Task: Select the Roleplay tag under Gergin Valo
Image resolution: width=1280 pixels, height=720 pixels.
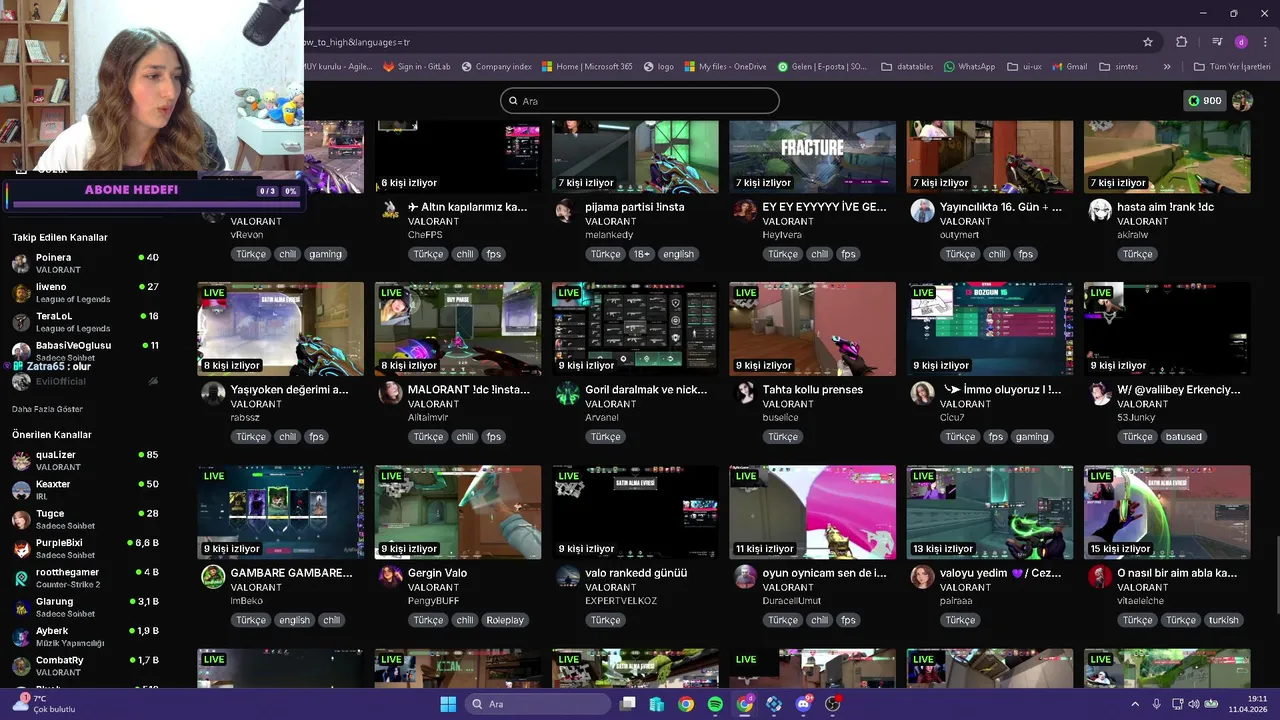Action: (505, 620)
